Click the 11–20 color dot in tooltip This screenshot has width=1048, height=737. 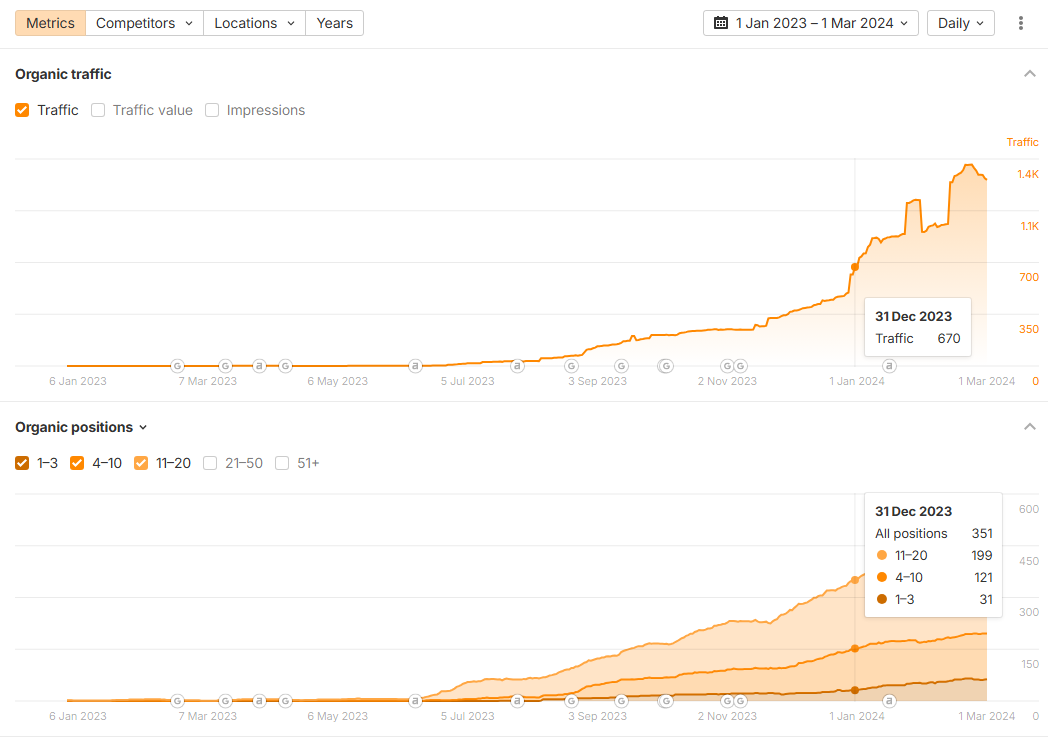click(x=882, y=555)
